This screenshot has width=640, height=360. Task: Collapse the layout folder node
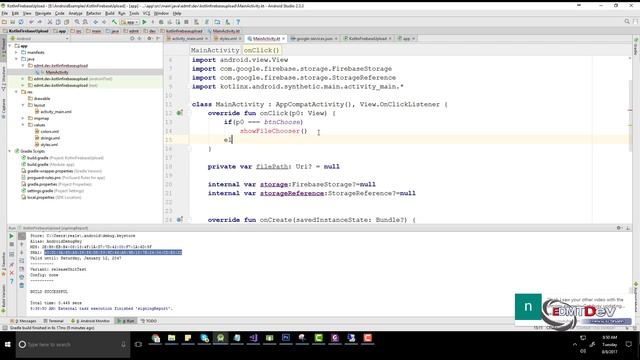pos(23,105)
